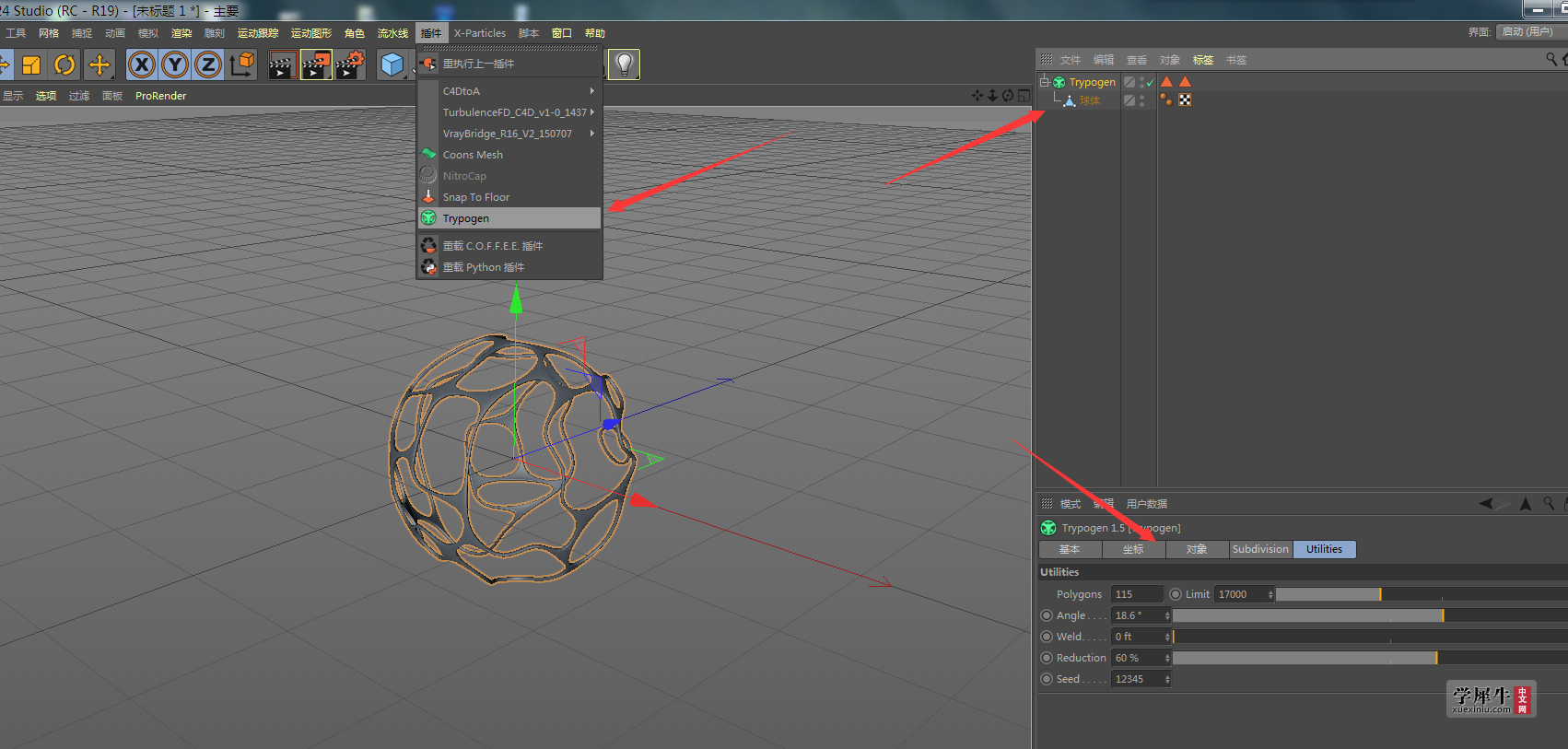Click the Snap To Floor plugin icon
Screen dimensions: 1568x749
click(428, 197)
